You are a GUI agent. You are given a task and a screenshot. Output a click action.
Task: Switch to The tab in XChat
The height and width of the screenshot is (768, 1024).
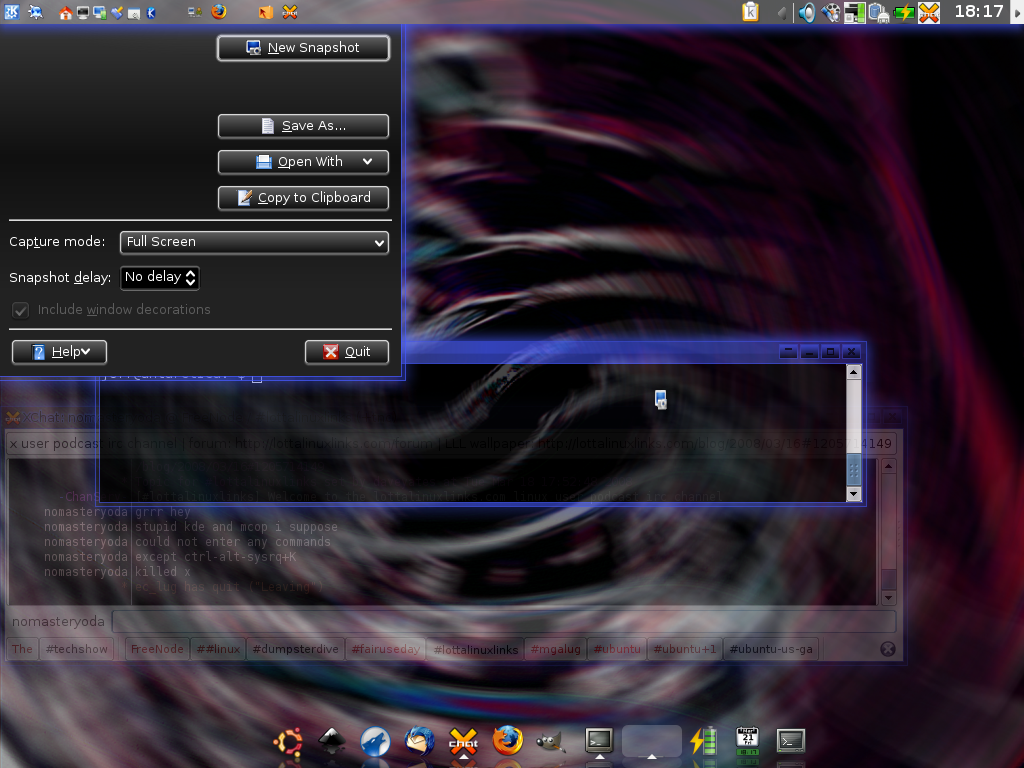[22, 649]
